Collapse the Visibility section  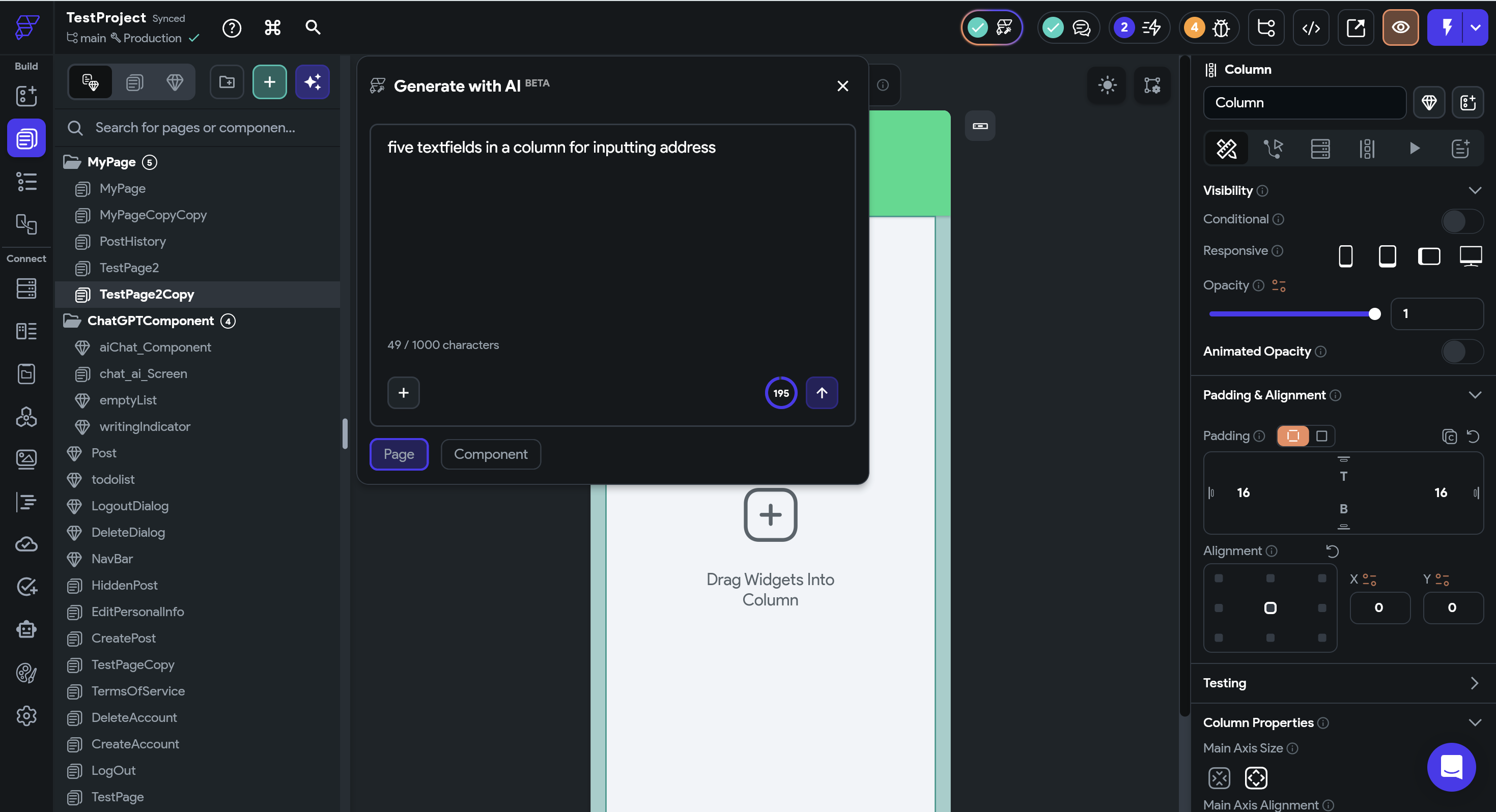tap(1474, 190)
